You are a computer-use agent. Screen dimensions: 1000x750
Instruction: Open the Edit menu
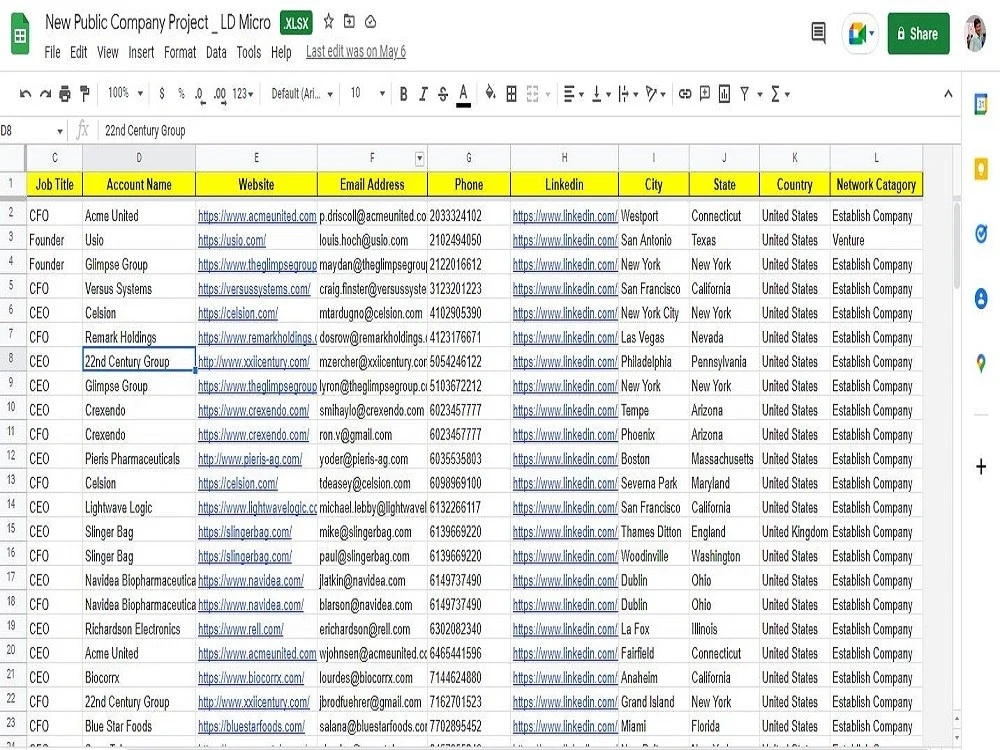click(x=78, y=52)
